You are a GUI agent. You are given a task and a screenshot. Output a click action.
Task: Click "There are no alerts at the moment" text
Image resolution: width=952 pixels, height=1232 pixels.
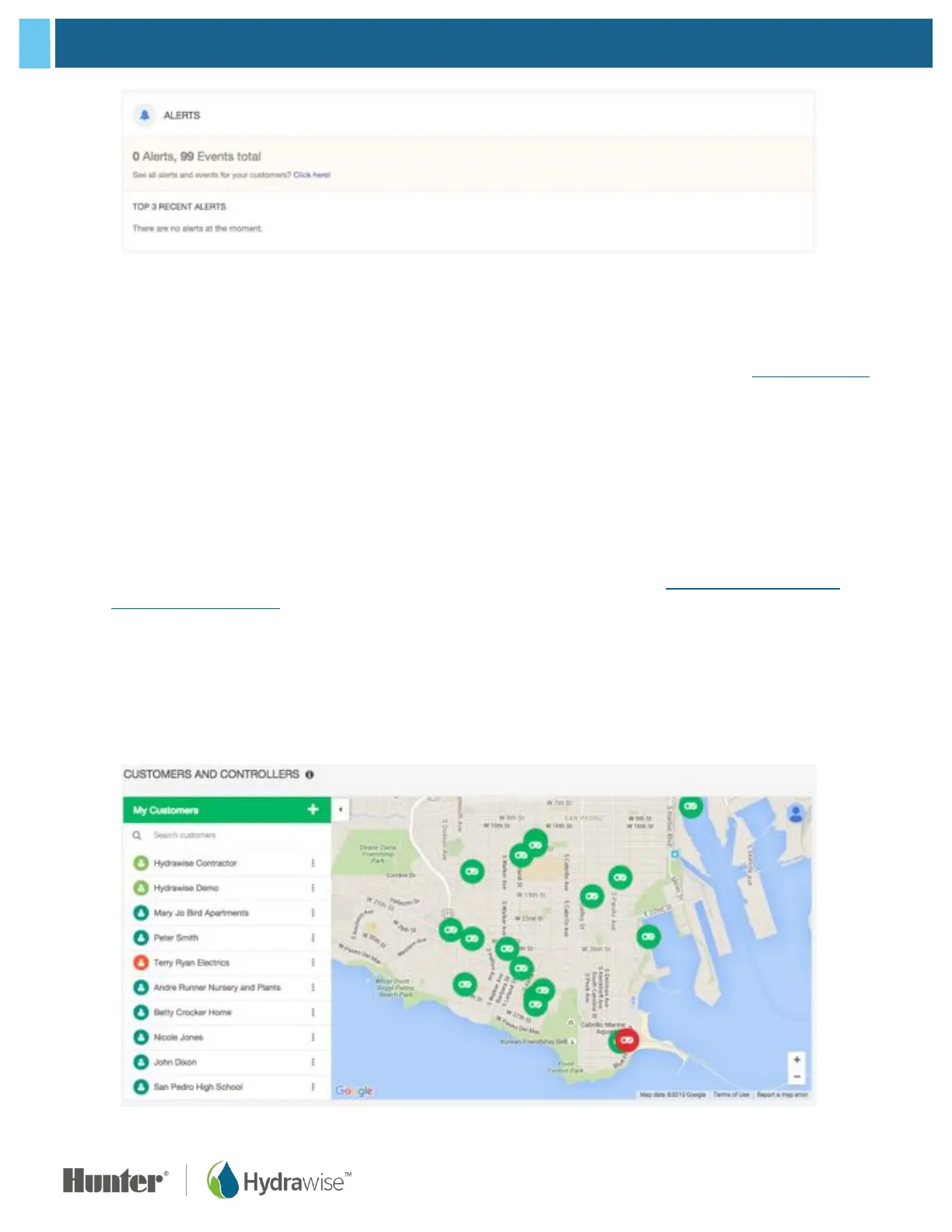click(x=198, y=229)
